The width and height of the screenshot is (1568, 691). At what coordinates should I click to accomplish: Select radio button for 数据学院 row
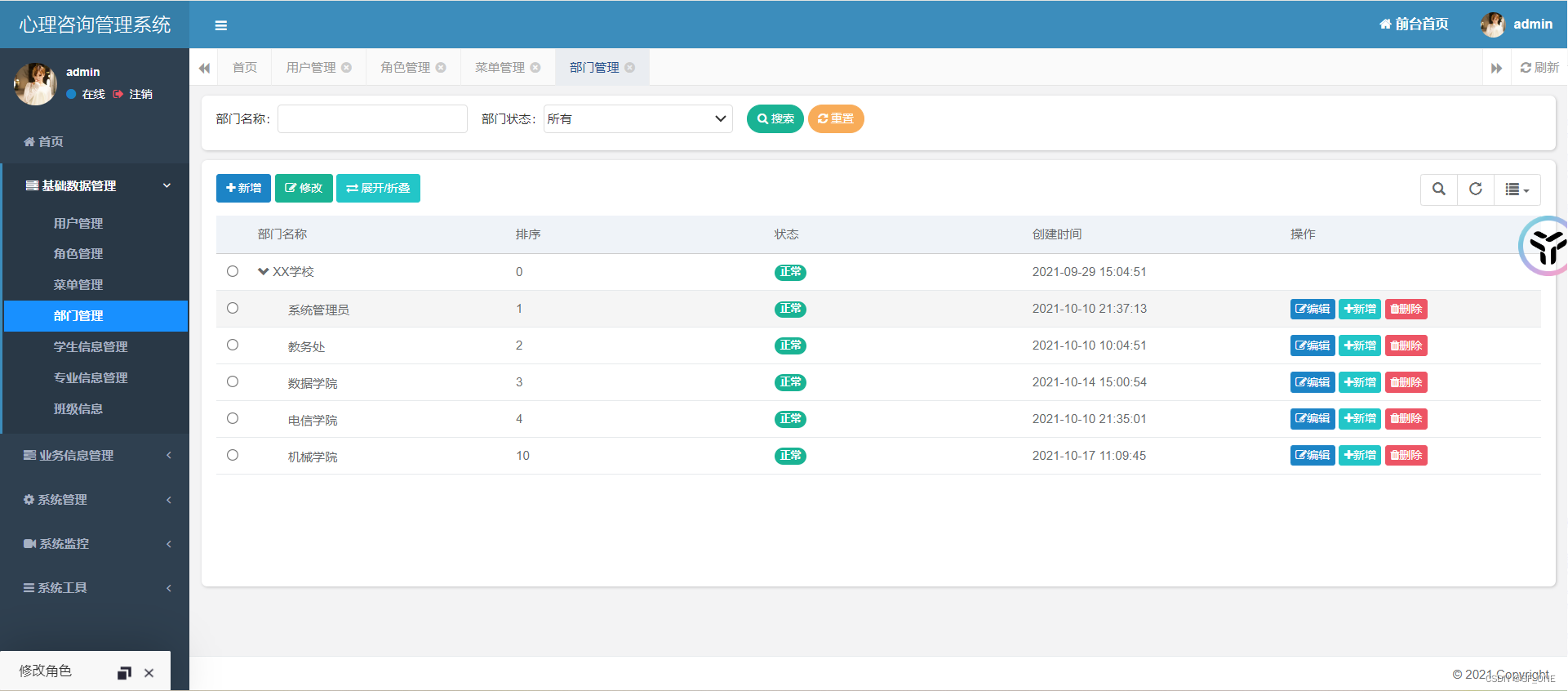point(233,381)
